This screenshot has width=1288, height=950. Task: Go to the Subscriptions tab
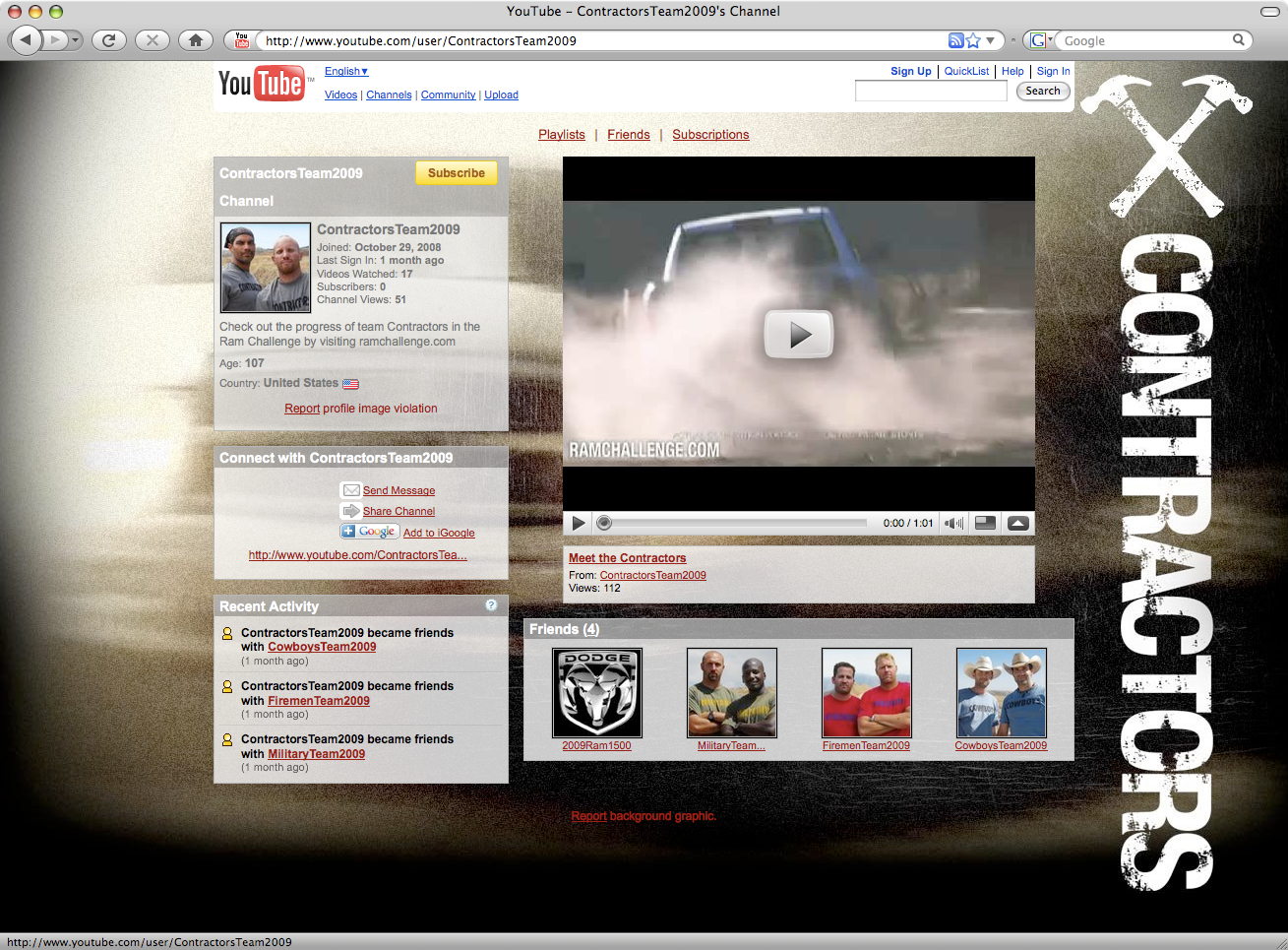click(710, 135)
